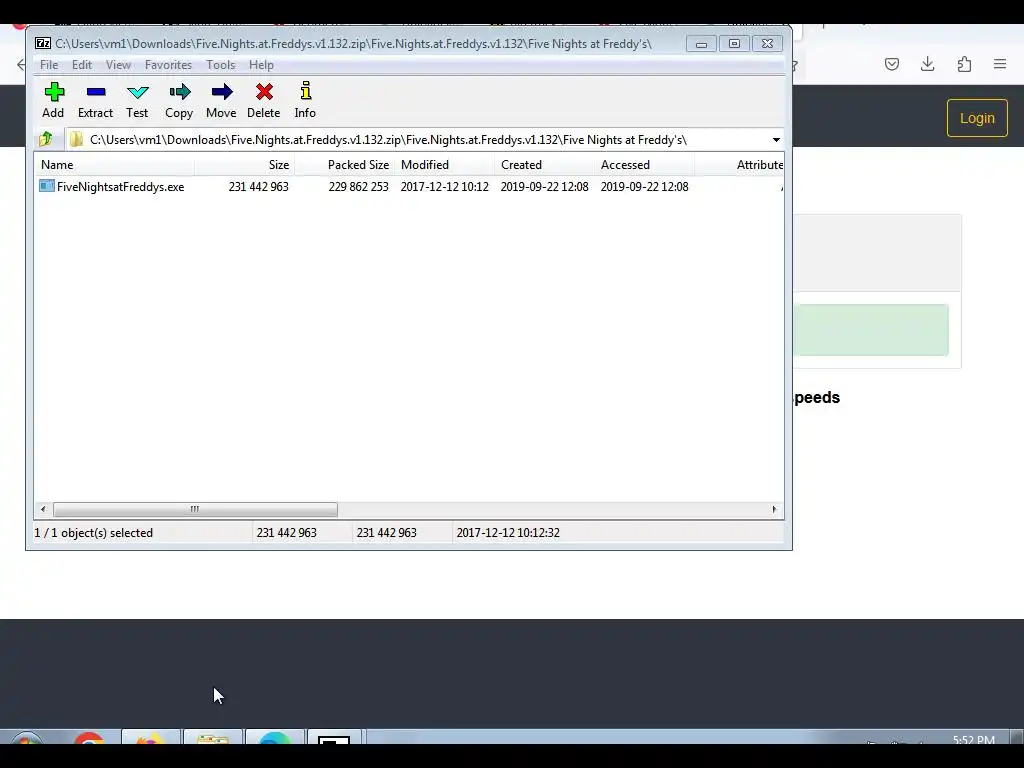The image size is (1024, 768).
Task: Click folder icon in address bar
Action: 76,139
